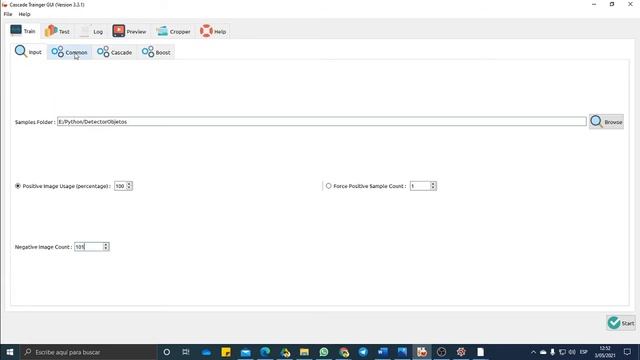Decrease force positive sample count
Screen dimensions: 640x360
[x=433, y=188]
